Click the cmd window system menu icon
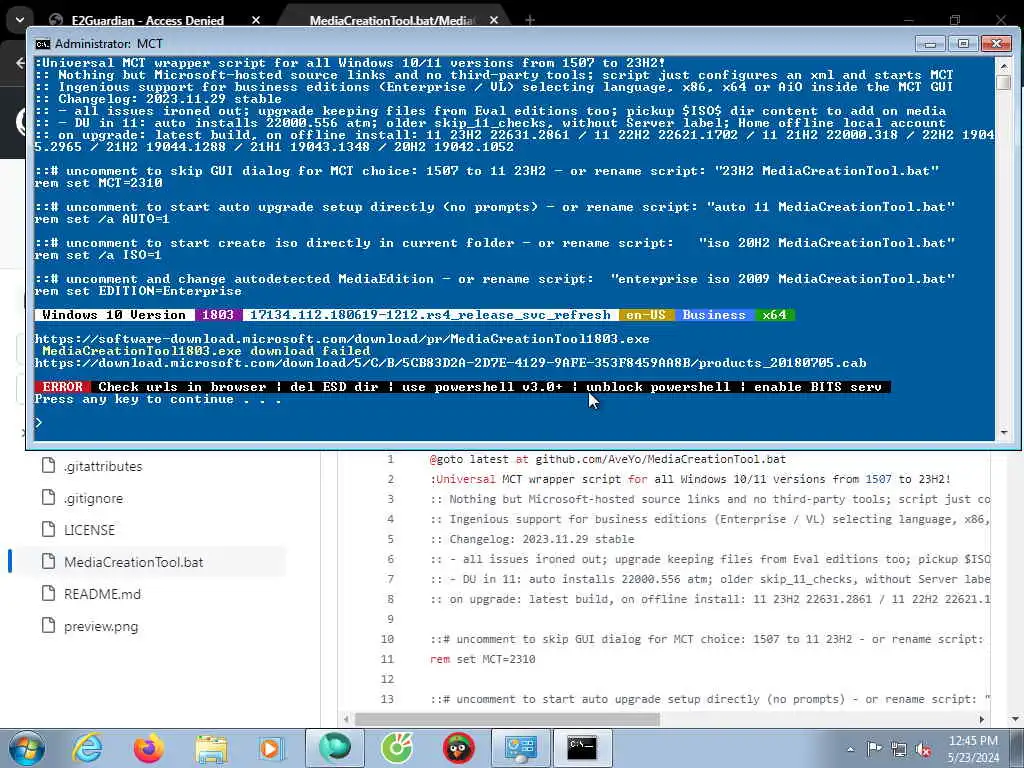The image size is (1024, 768). click(x=42, y=44)
